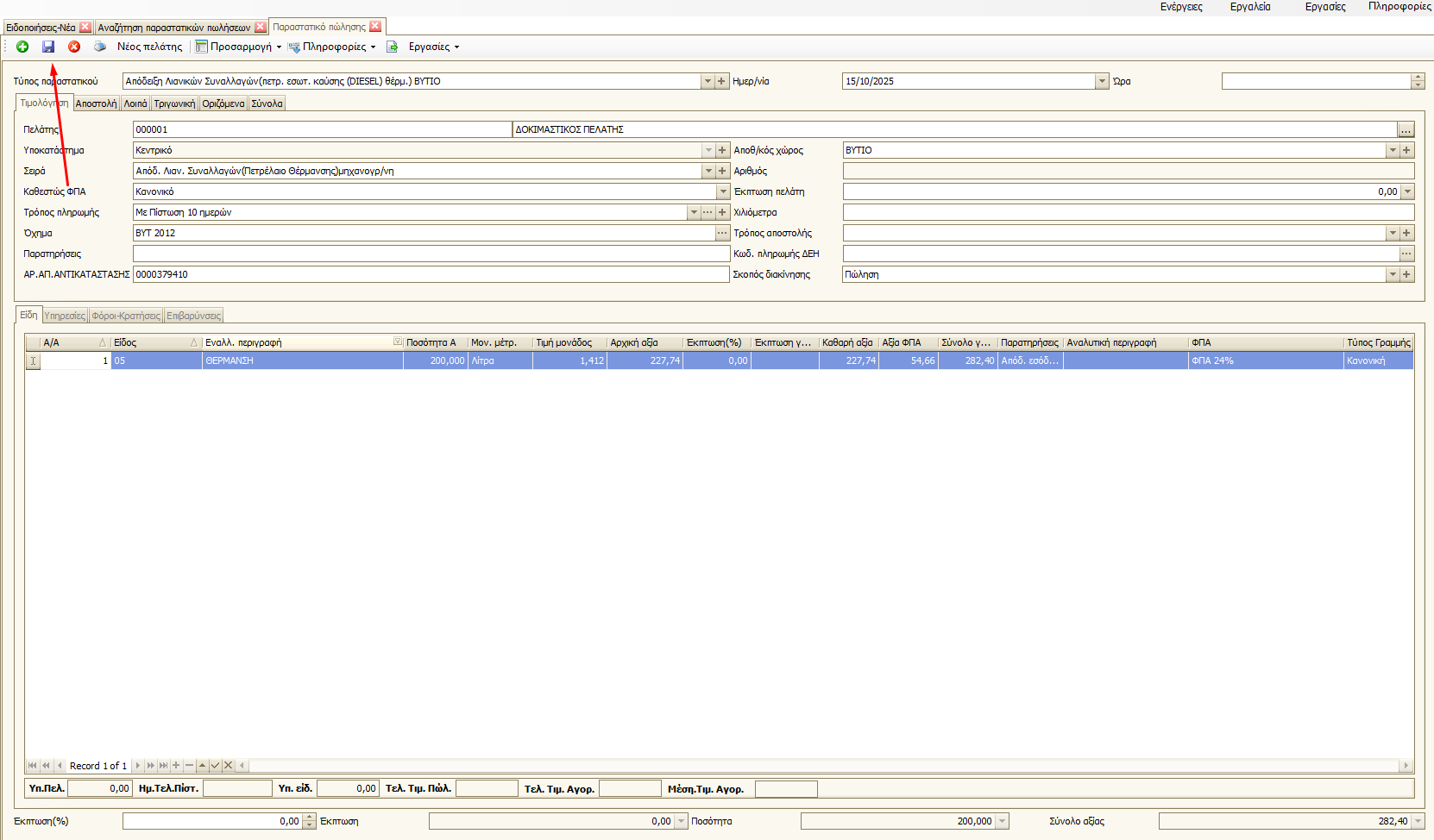Click the printer icon in toolbar
This screenshot has height=840, width=1434.
(100, 47)
